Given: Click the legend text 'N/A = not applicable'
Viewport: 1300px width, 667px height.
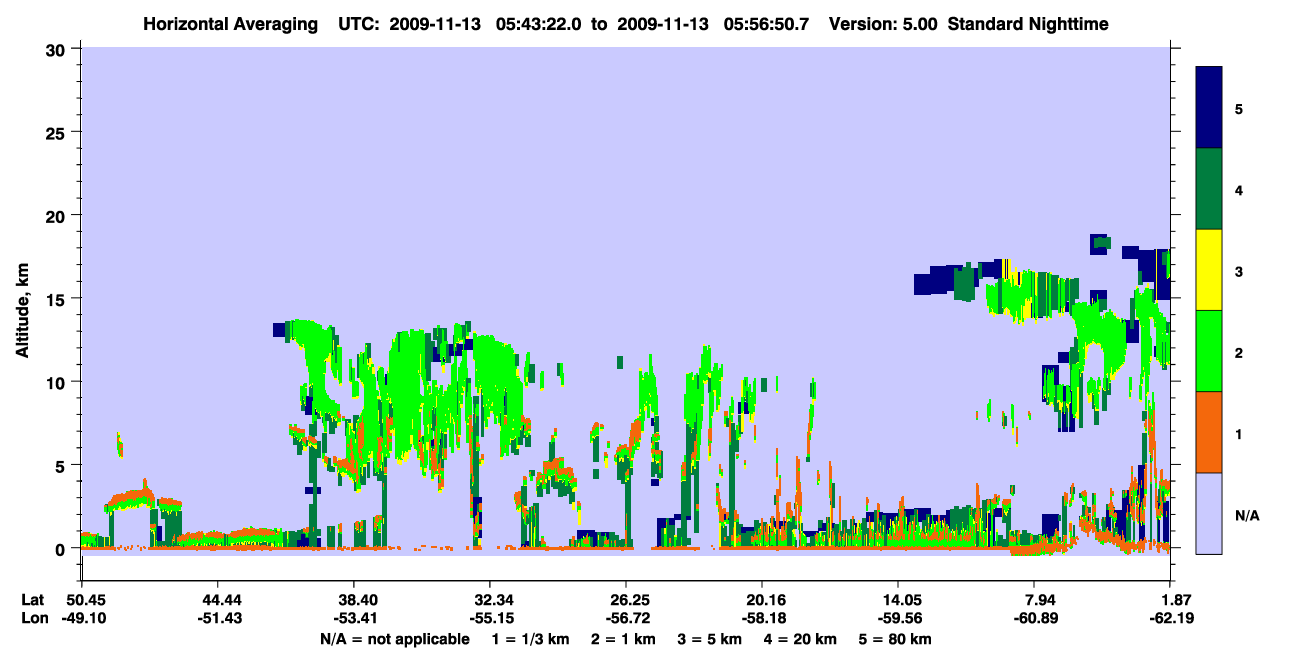Looking at the screenshot, I should click(x=394, y=639).
